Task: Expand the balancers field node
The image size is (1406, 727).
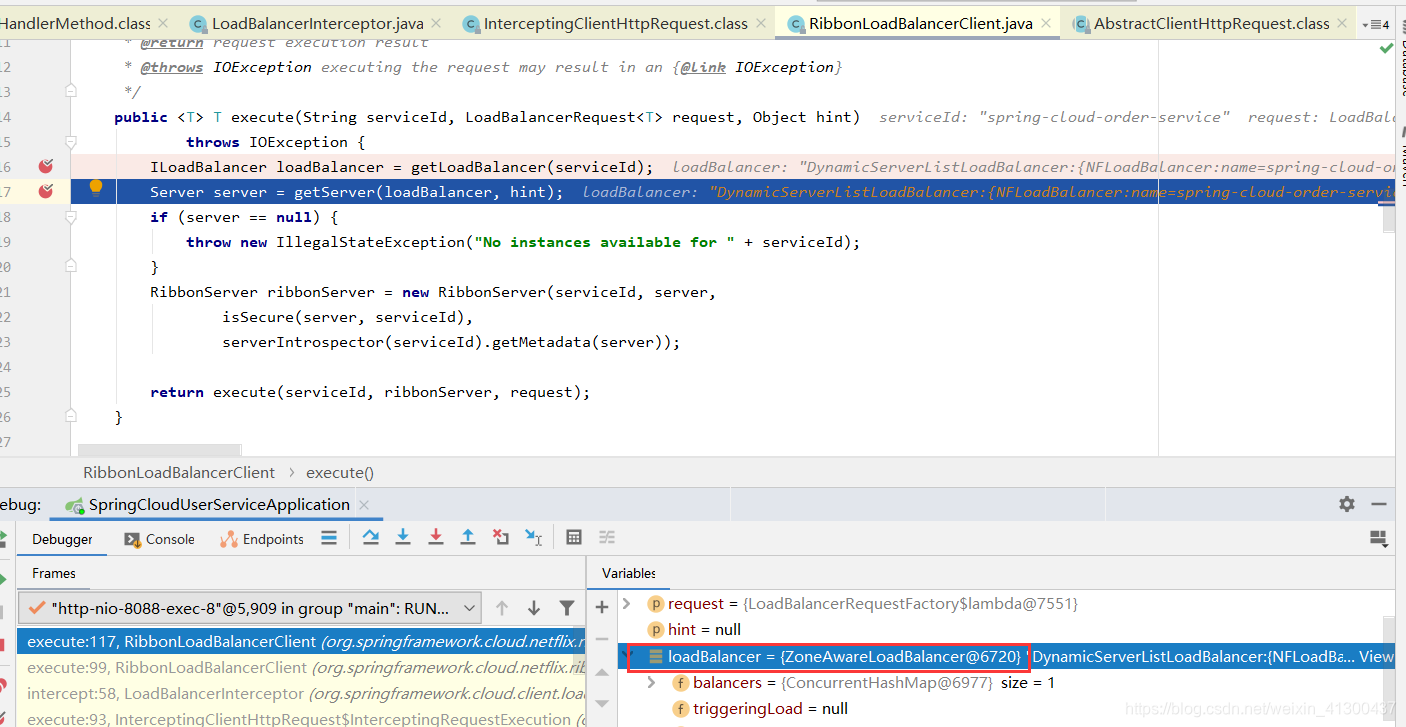Action: tap(652, 682)
